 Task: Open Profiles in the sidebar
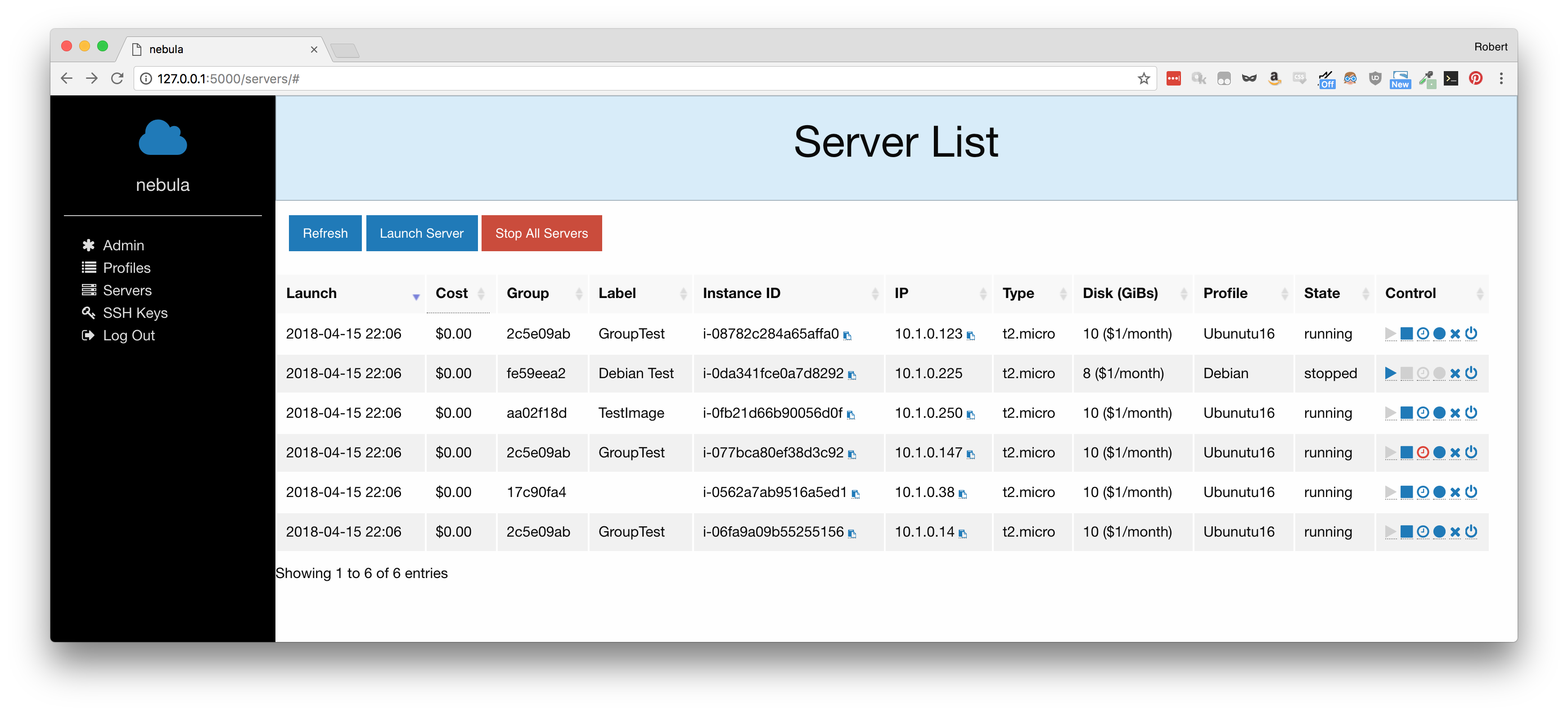click(x=126, y=268)
